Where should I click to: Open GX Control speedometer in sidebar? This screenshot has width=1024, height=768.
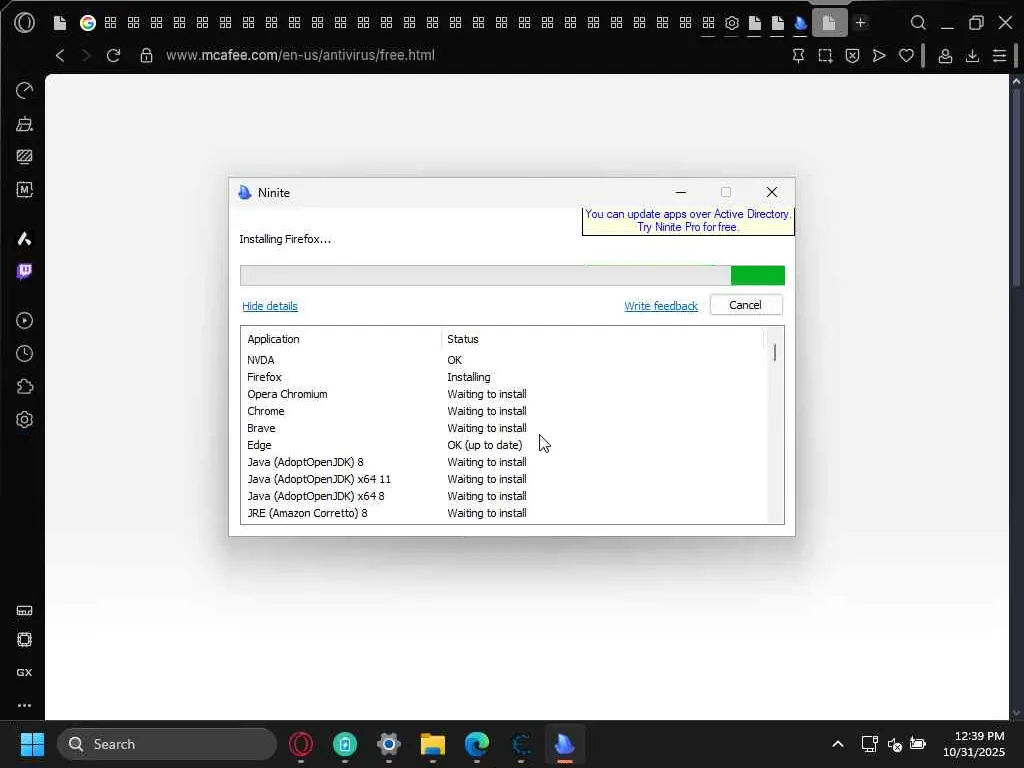tap(24, 91)
